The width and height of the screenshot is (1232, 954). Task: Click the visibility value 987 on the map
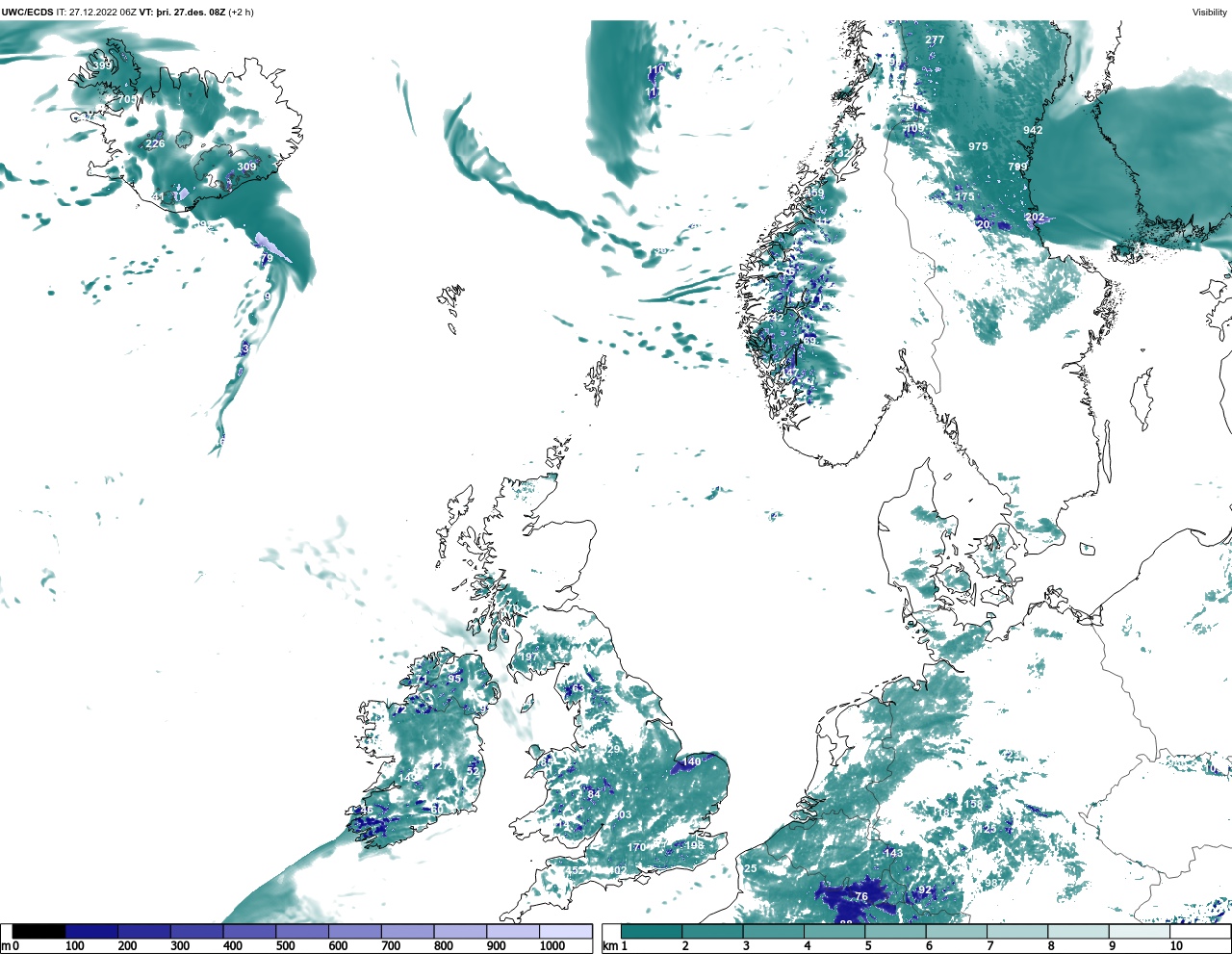coord(994,883)
